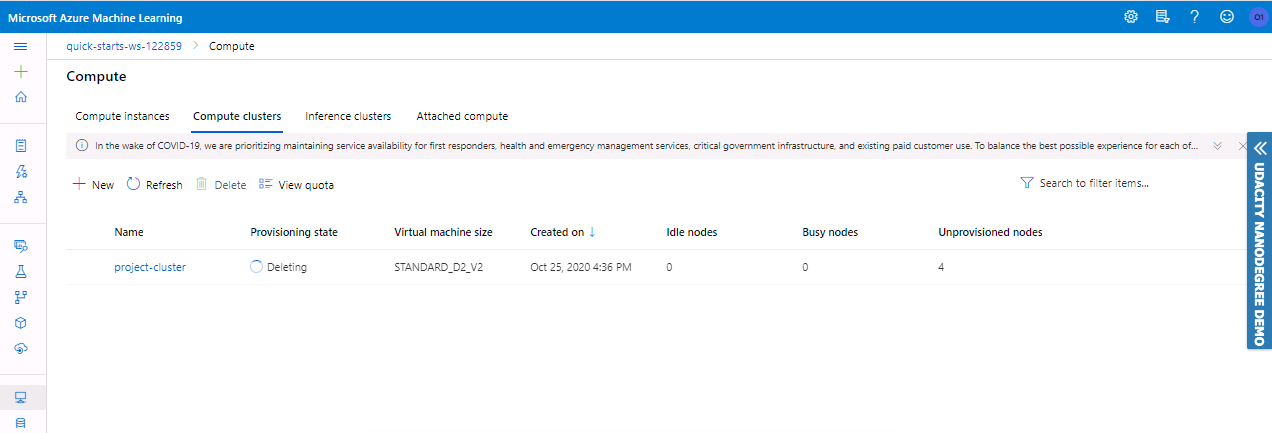Click the Idle nodes column header

692,232
